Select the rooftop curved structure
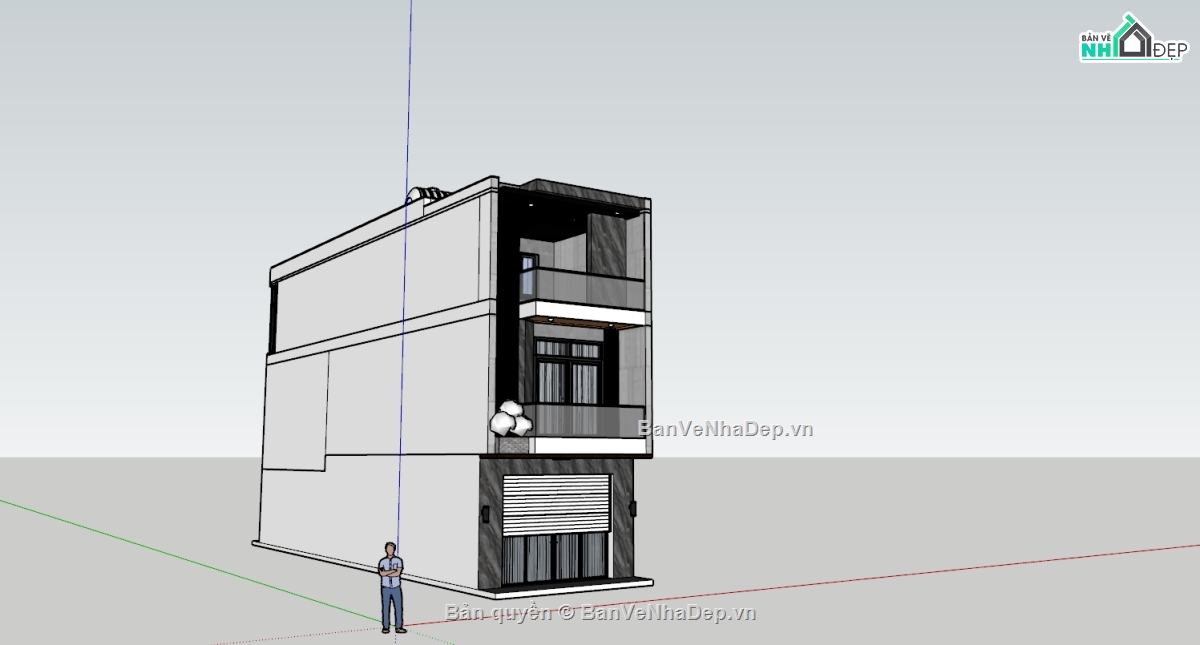 click(x=428, y=194)
